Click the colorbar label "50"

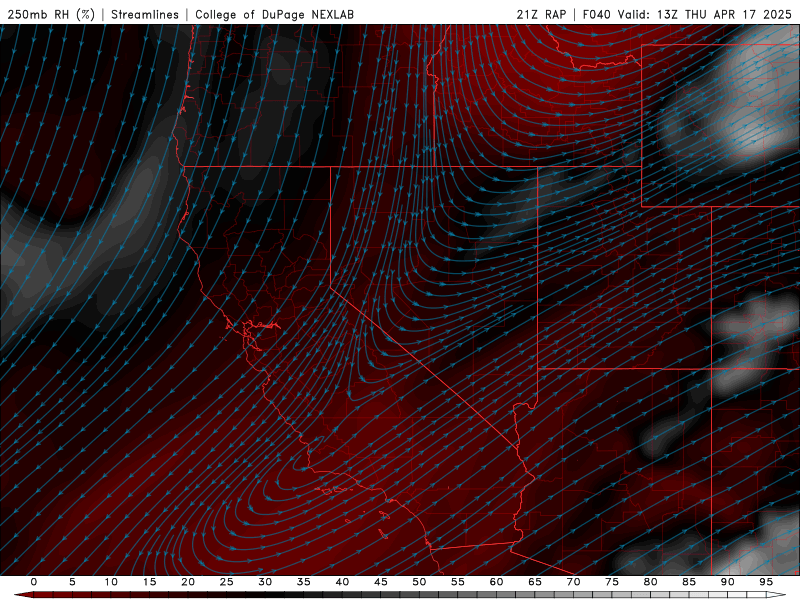tap(419, 582)
